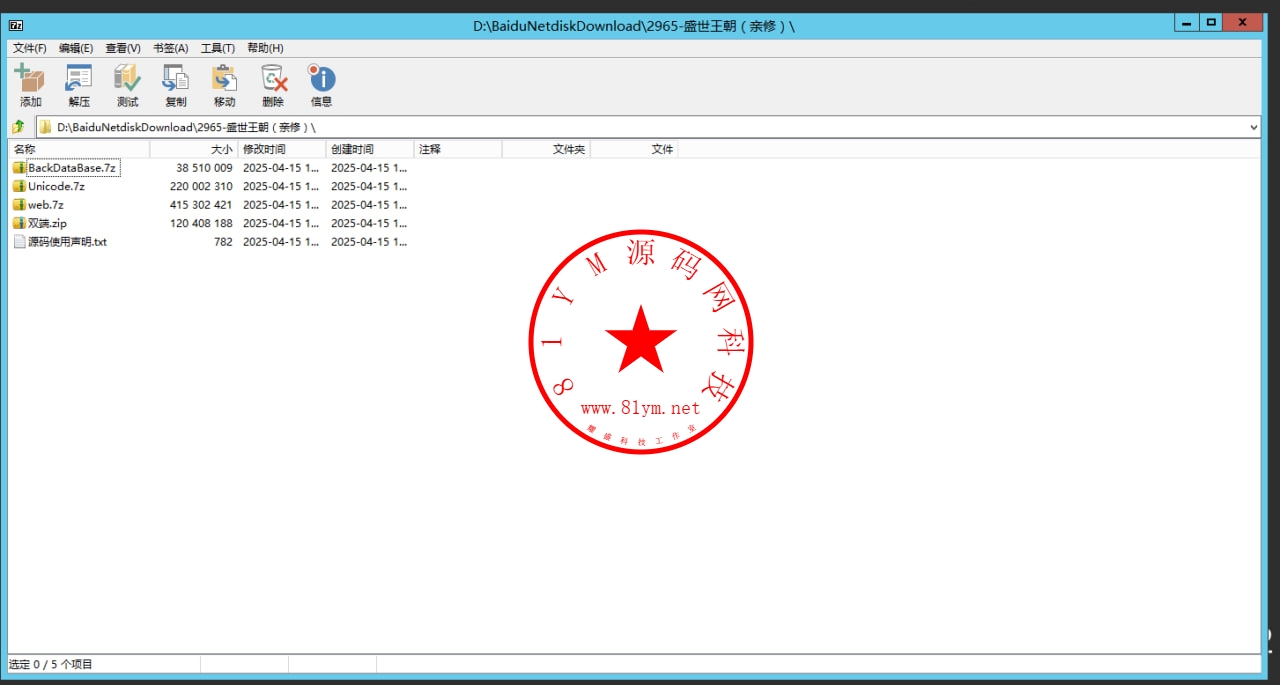The height and width of the screenshot is (685, 1280).
Task: Select the BackDataBase.7z file name
Action: click(x=72, y=168)
